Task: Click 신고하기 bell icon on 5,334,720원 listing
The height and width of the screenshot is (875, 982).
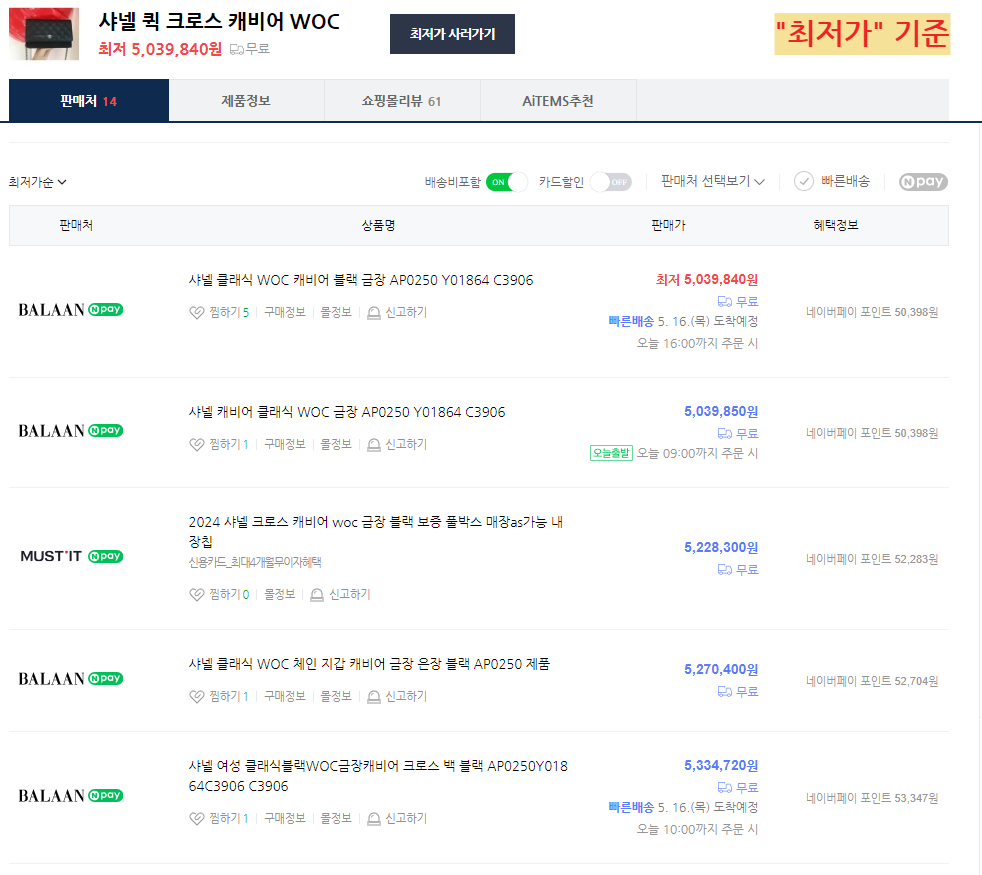Action: click(x=374, y=819)
